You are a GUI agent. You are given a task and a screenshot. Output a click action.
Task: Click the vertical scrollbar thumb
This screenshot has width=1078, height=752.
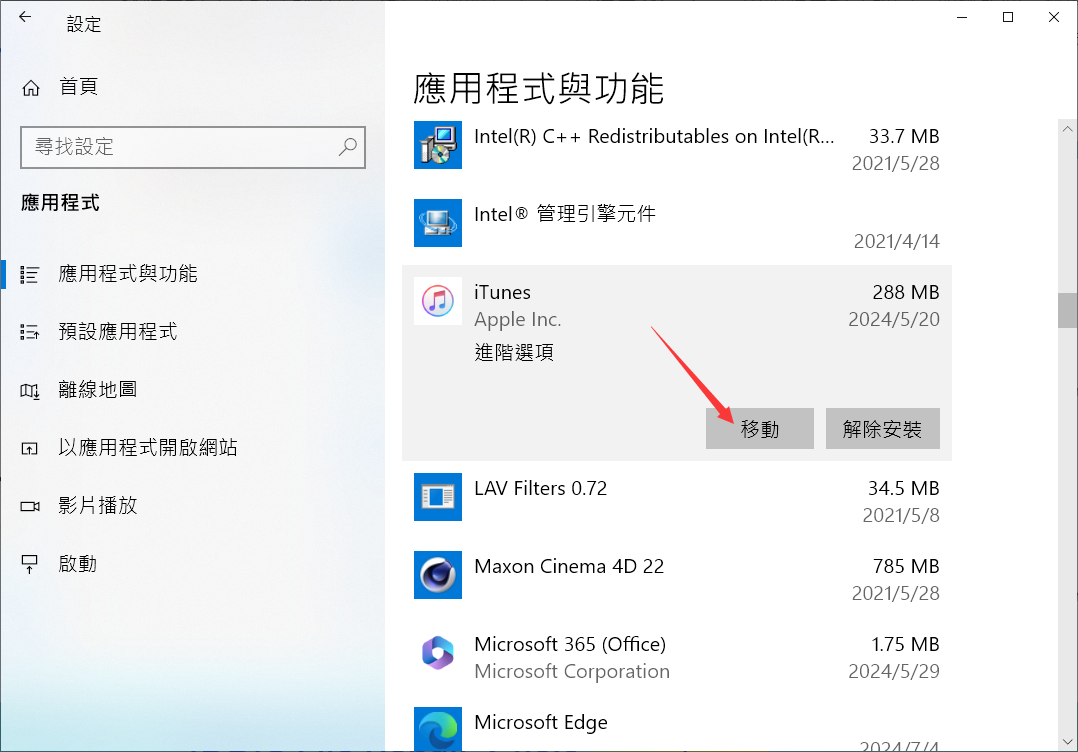tap(1067, 311)
